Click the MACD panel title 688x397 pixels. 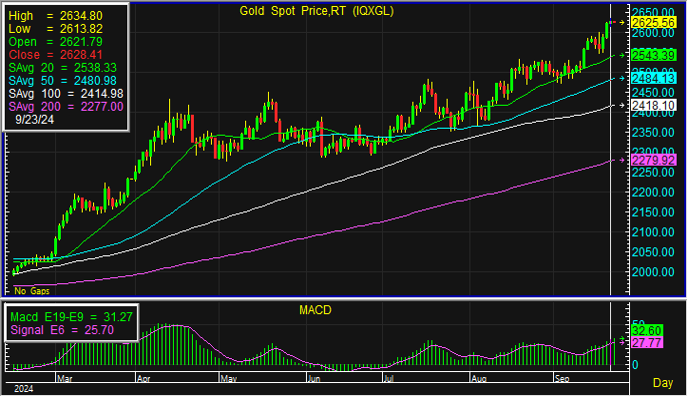(315, 310)
